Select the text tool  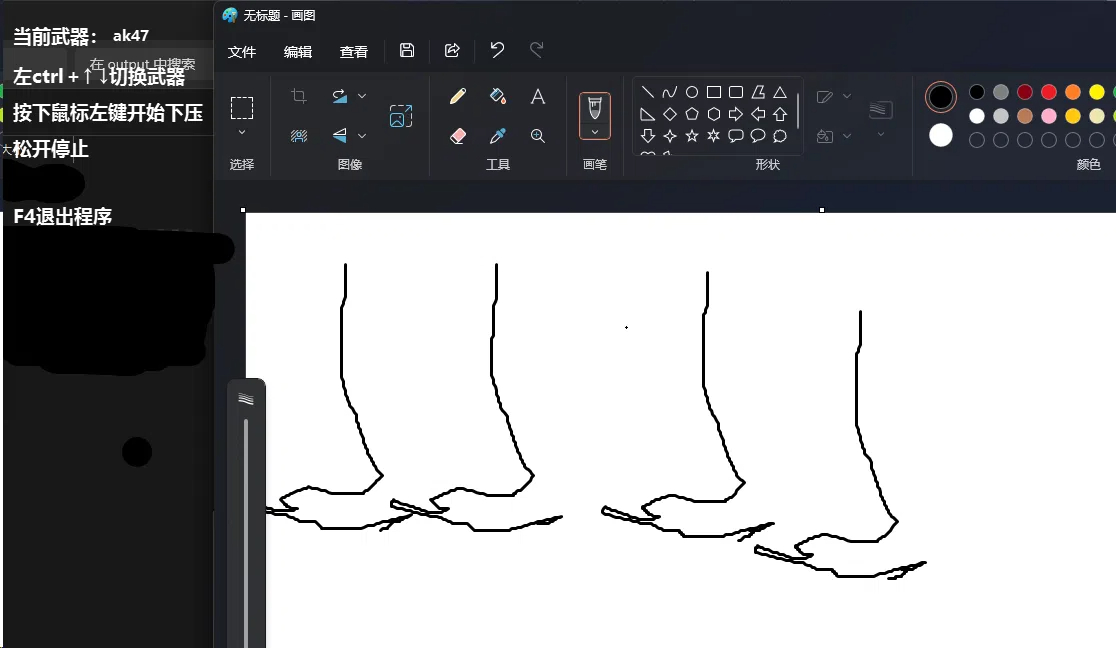(537, 96)
